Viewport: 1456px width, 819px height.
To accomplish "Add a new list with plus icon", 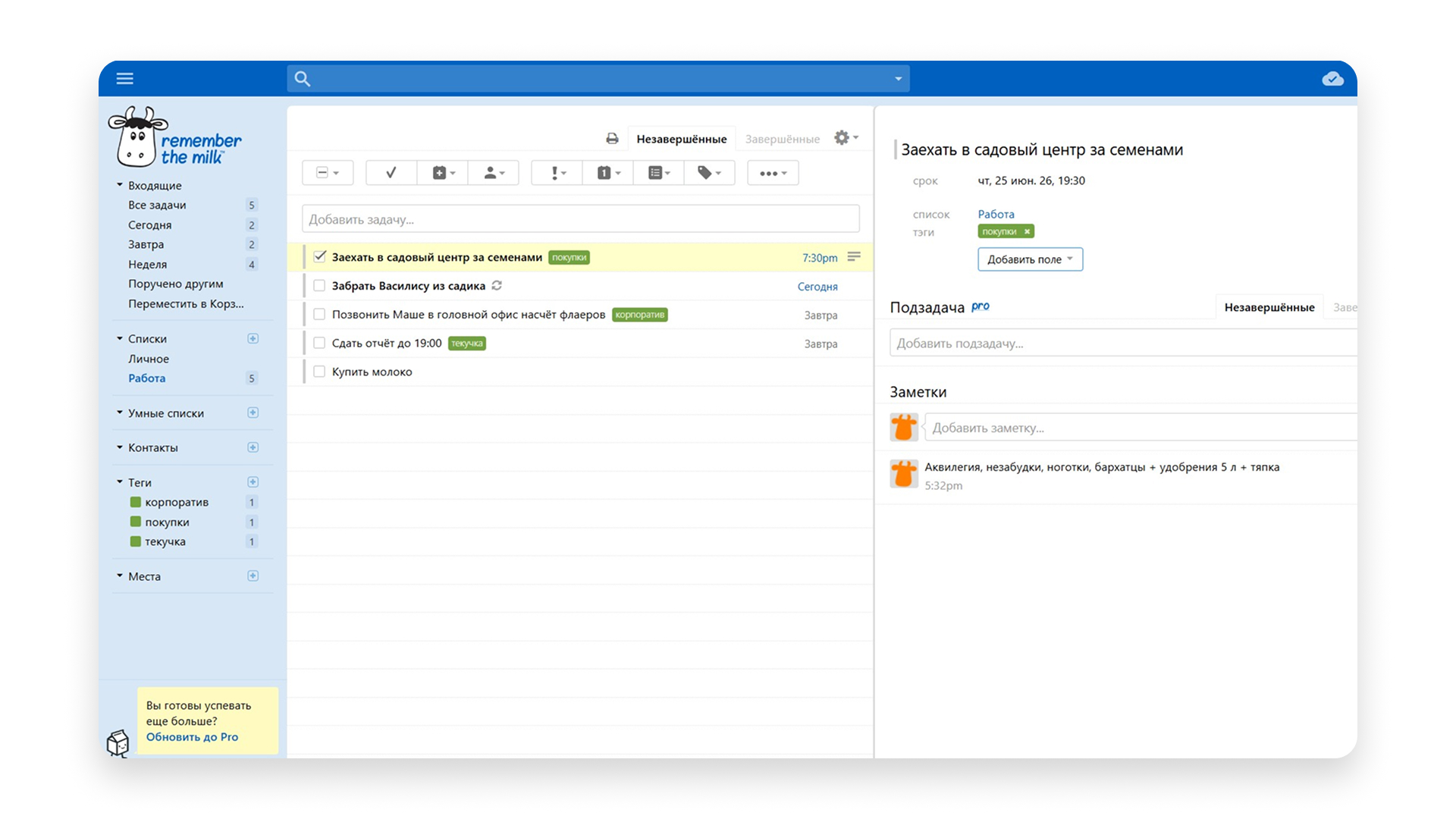I will (253, 338).
